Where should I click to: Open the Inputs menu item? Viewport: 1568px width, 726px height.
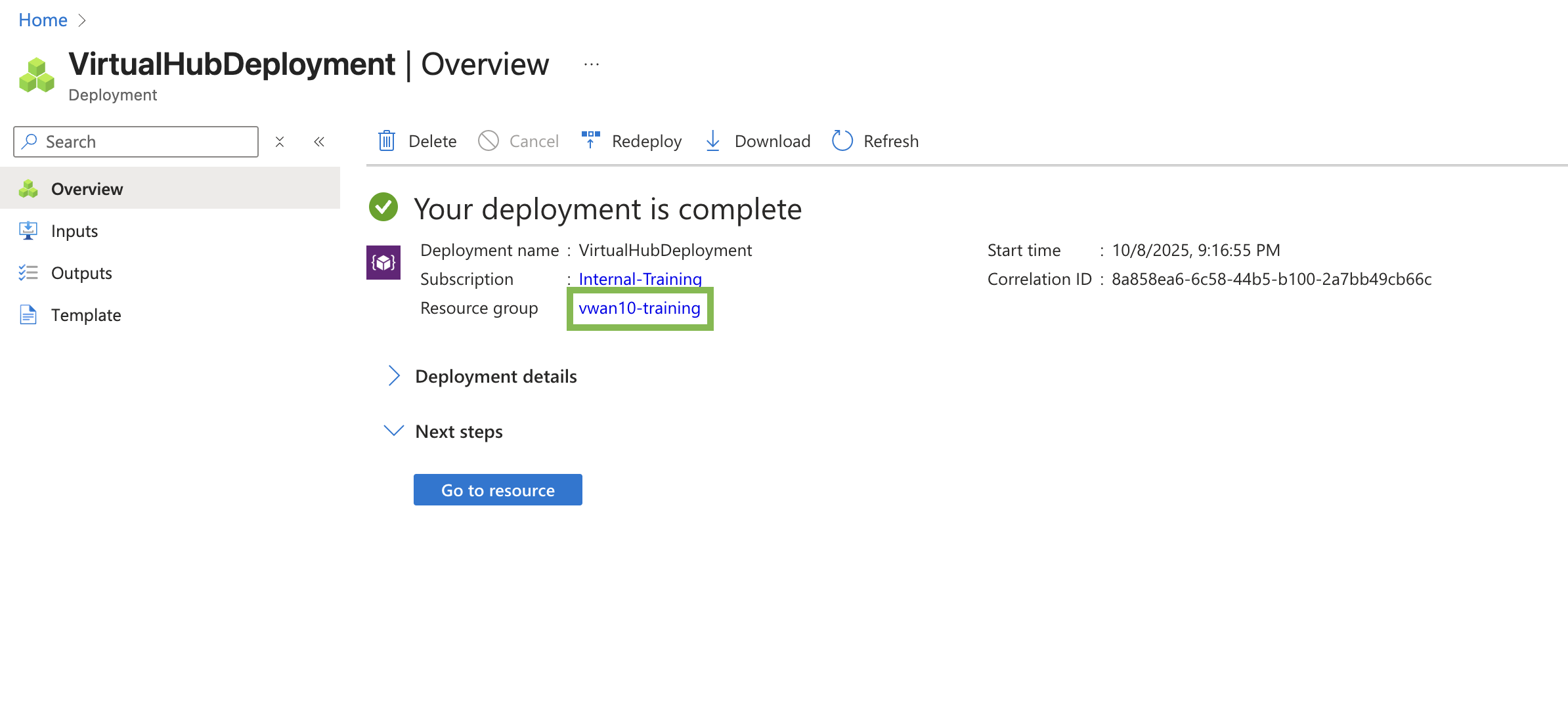[x=74, y=231]
